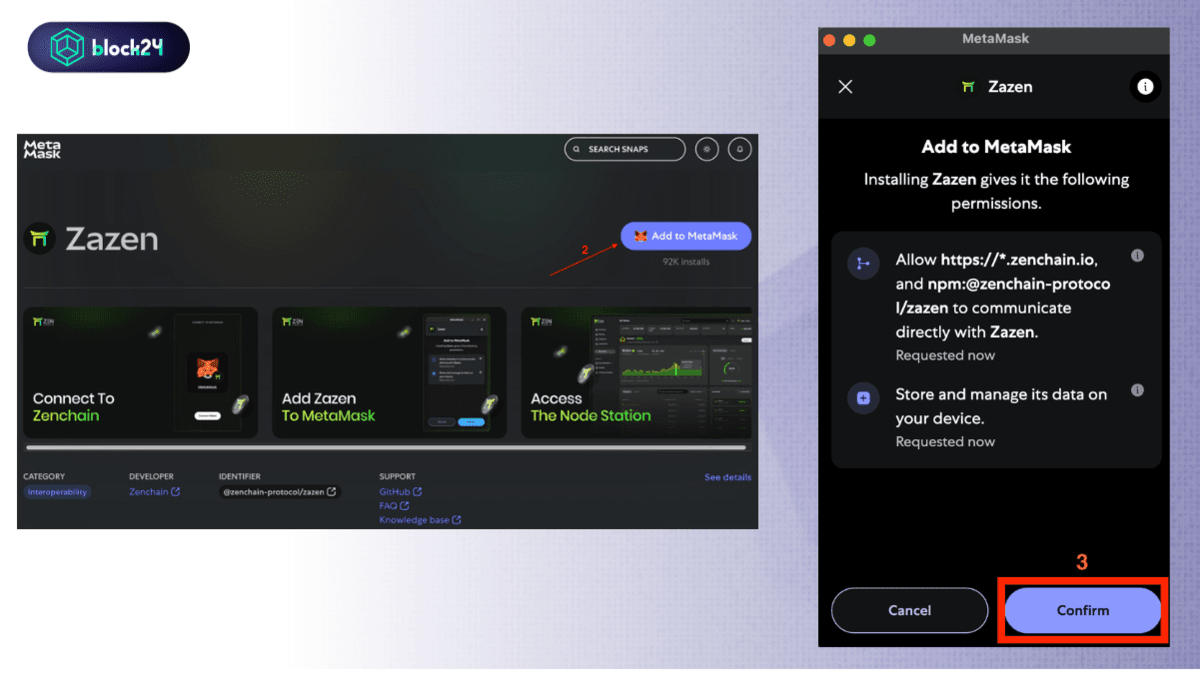Click the Zazen icon in the popup header
Image resolution: width=1200 pixels, height=675 pixels.
click(968, 87)
